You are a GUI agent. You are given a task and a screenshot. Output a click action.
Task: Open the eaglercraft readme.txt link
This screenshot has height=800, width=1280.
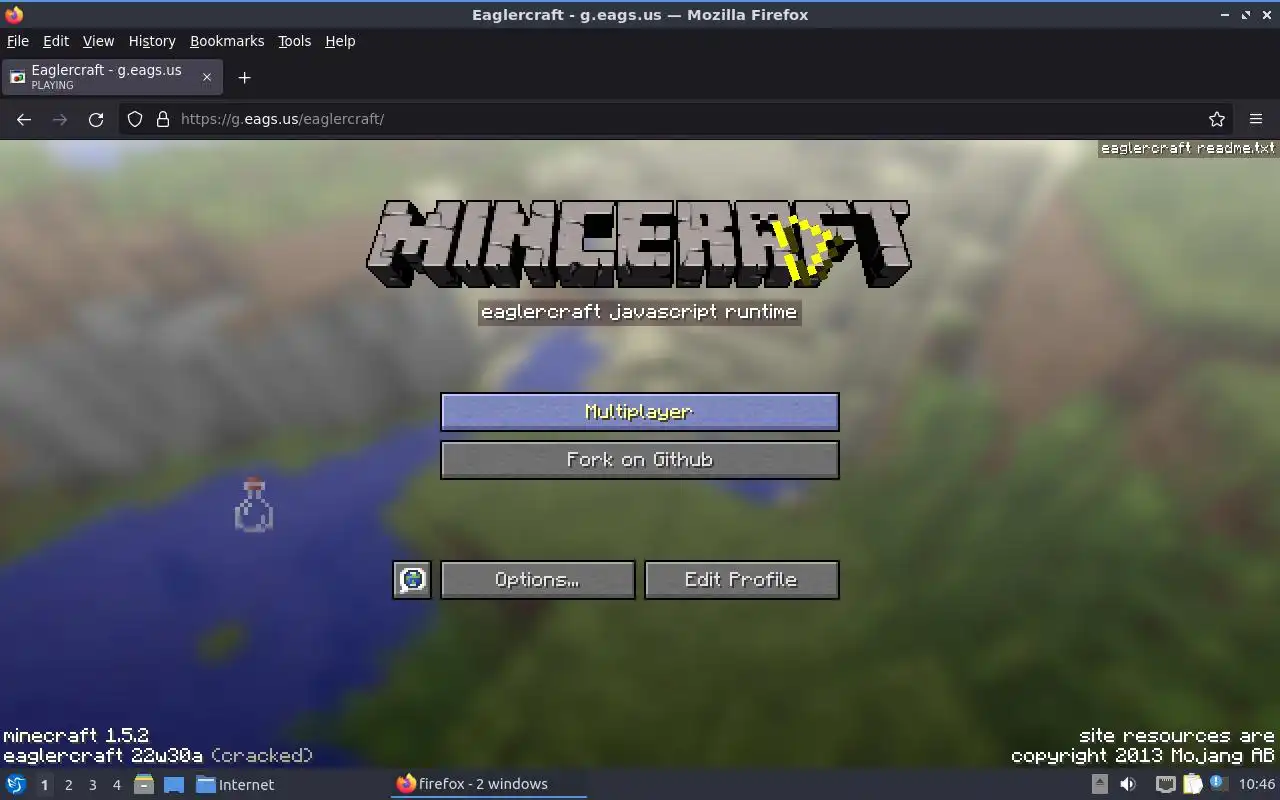[1188, 148]
